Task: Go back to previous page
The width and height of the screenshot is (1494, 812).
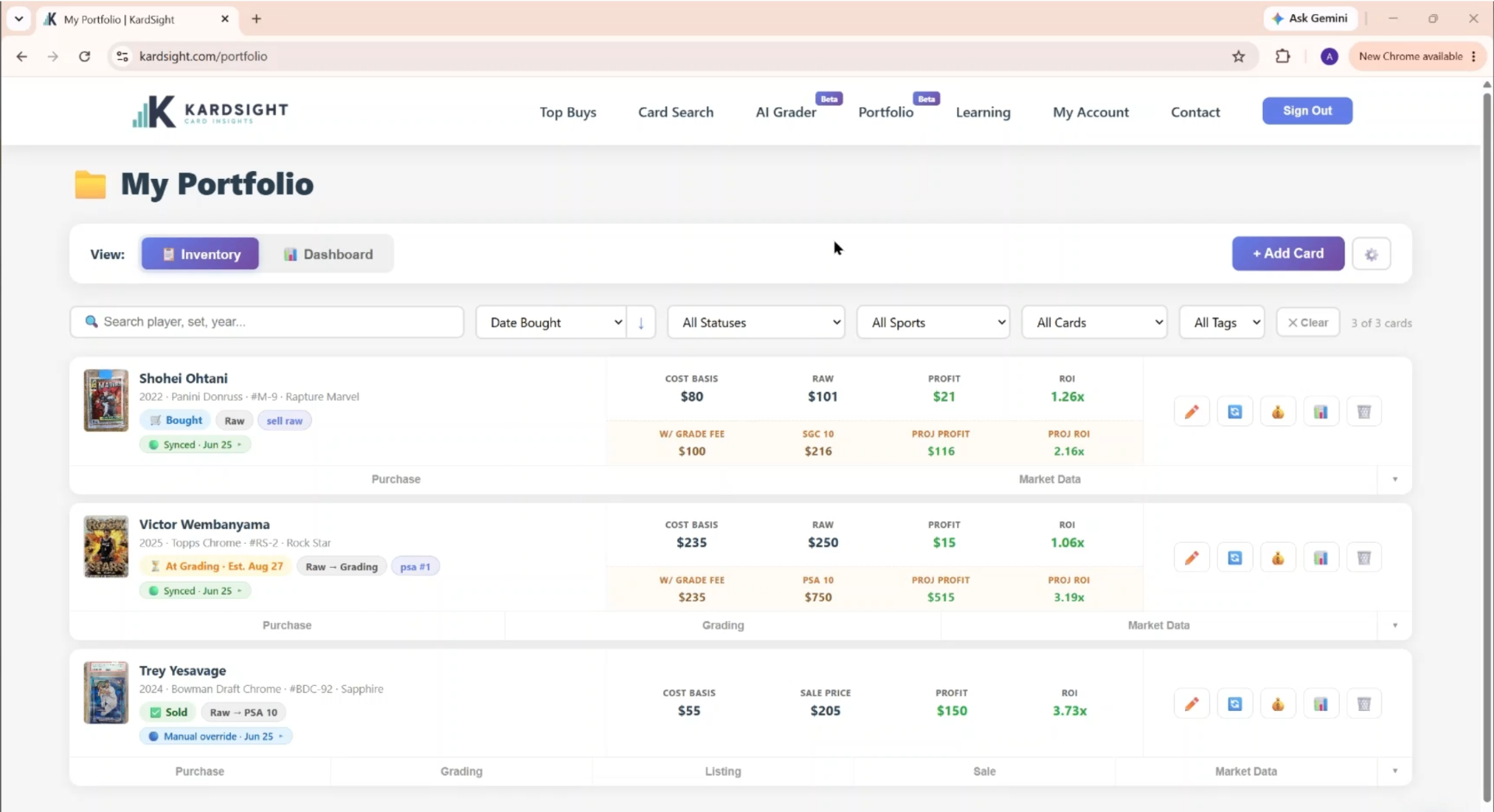Action: [22, 56]
